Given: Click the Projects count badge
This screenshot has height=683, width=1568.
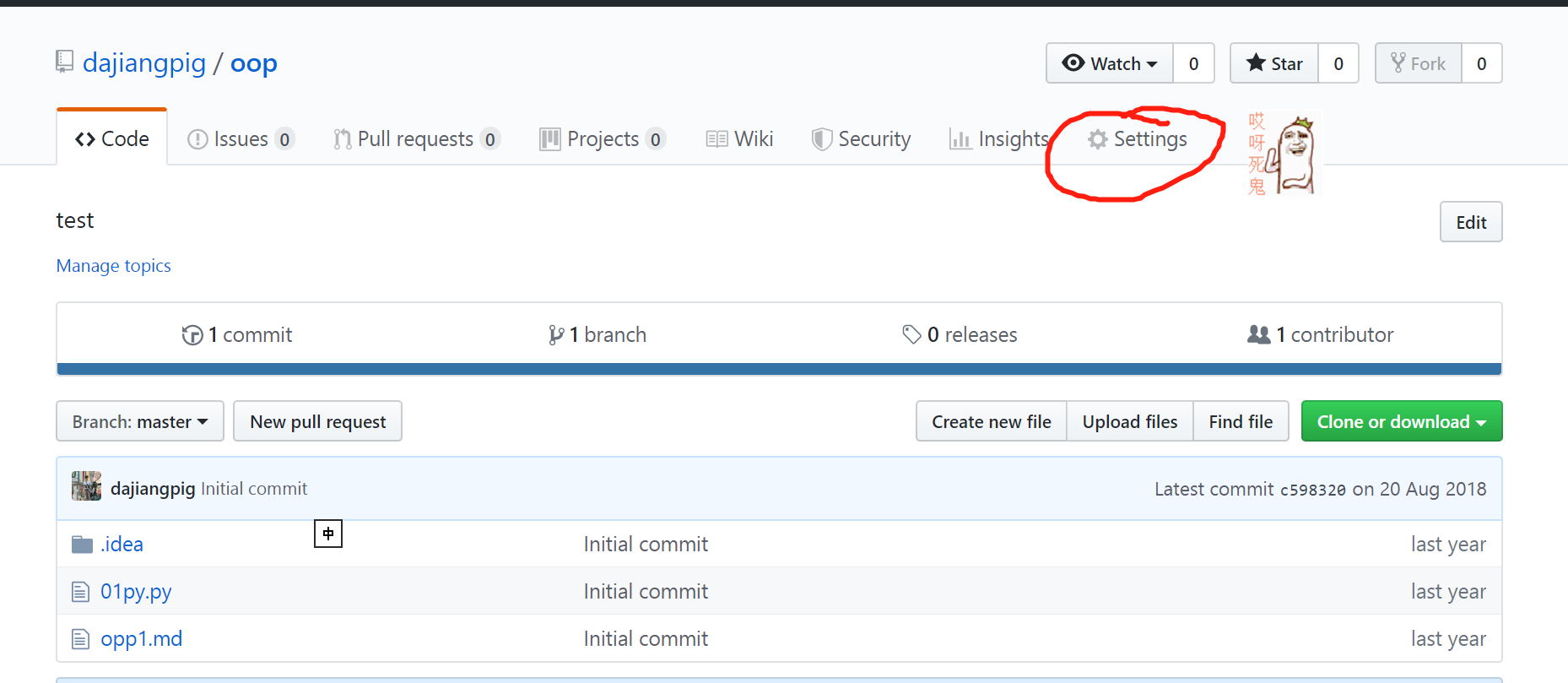Looking at the screenshot, I should click(656, 139).
